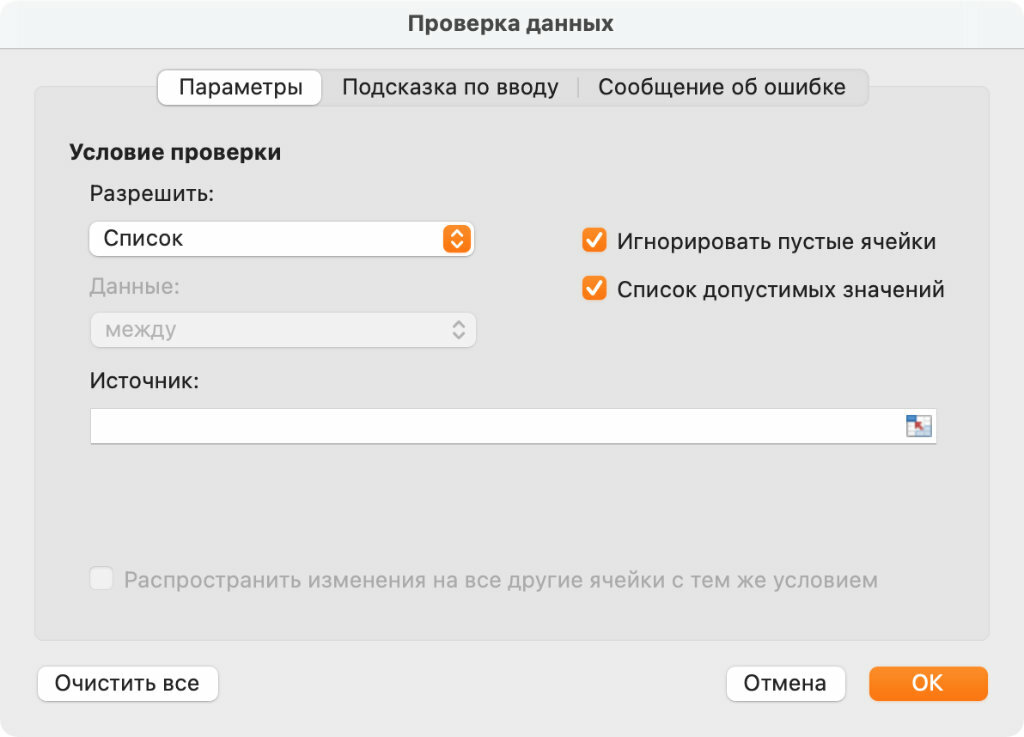Click the Отмена button
This screenshot has width=1024, height=737.
(x=785, y=683)
